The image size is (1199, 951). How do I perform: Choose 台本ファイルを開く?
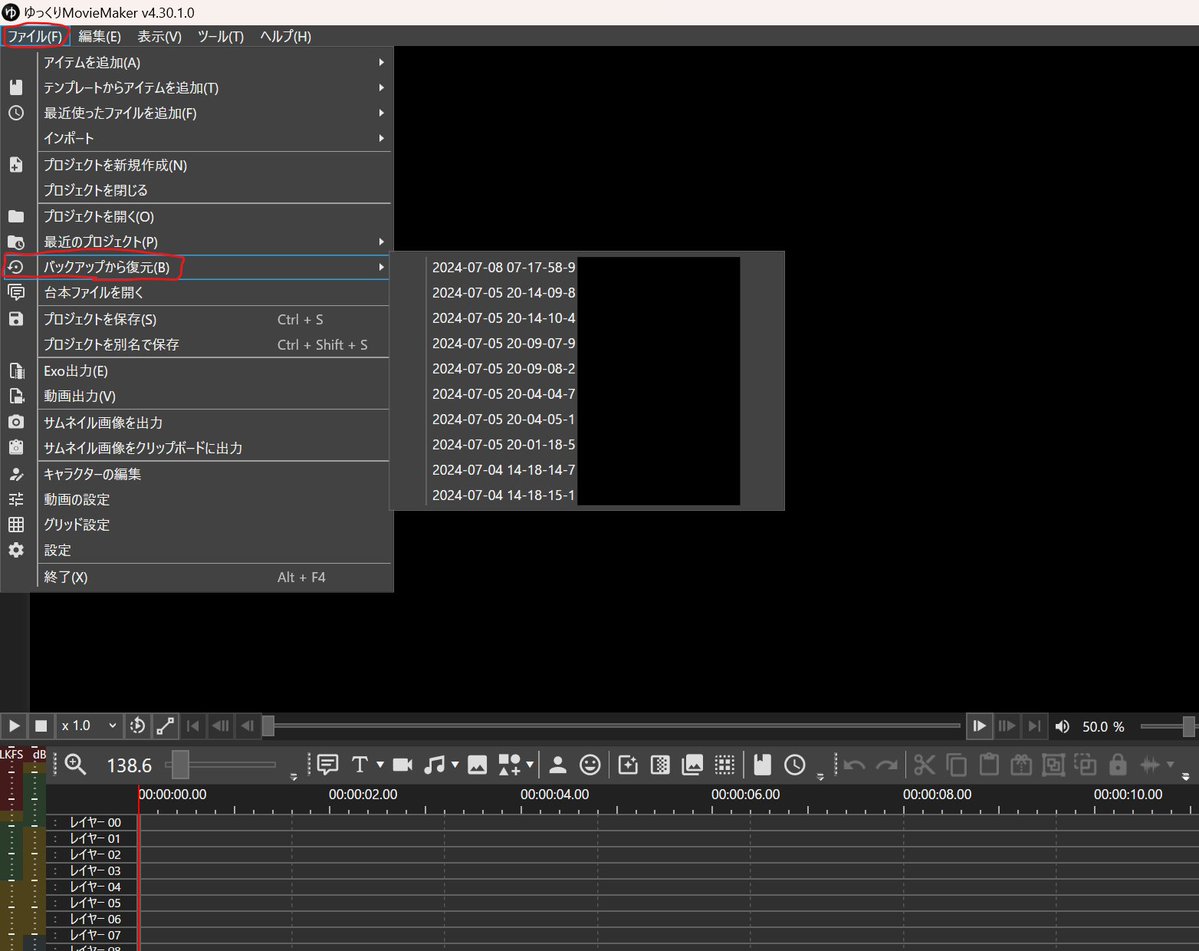pos(214,293)
